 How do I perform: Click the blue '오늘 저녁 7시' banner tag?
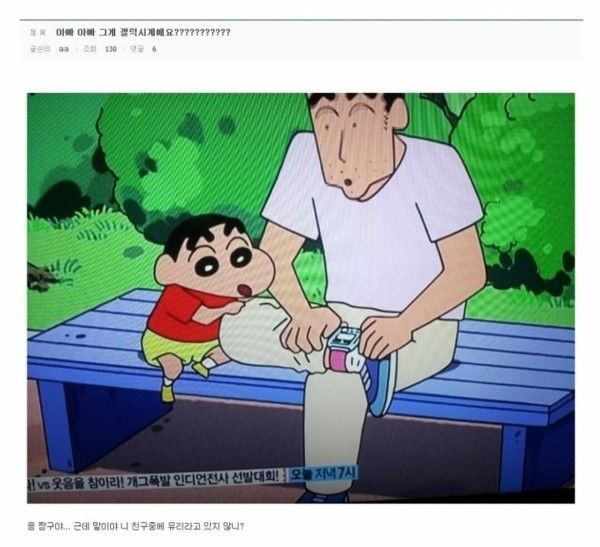click(322, 474)
